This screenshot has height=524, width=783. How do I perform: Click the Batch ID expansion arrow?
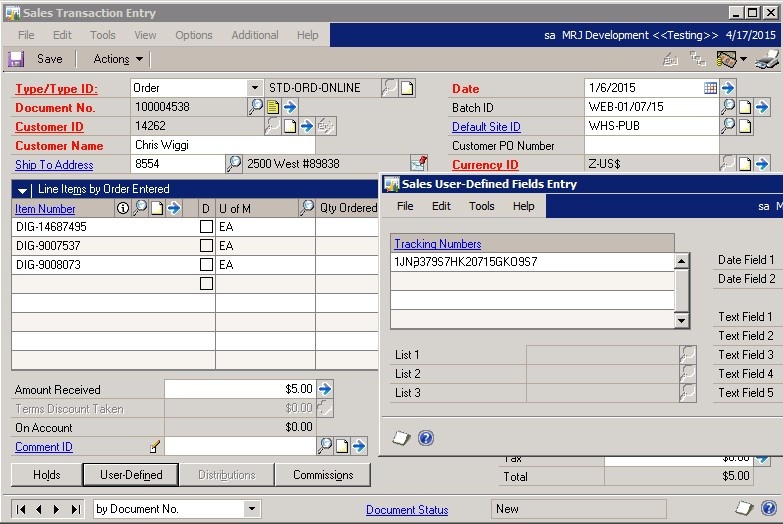[762, 107]
